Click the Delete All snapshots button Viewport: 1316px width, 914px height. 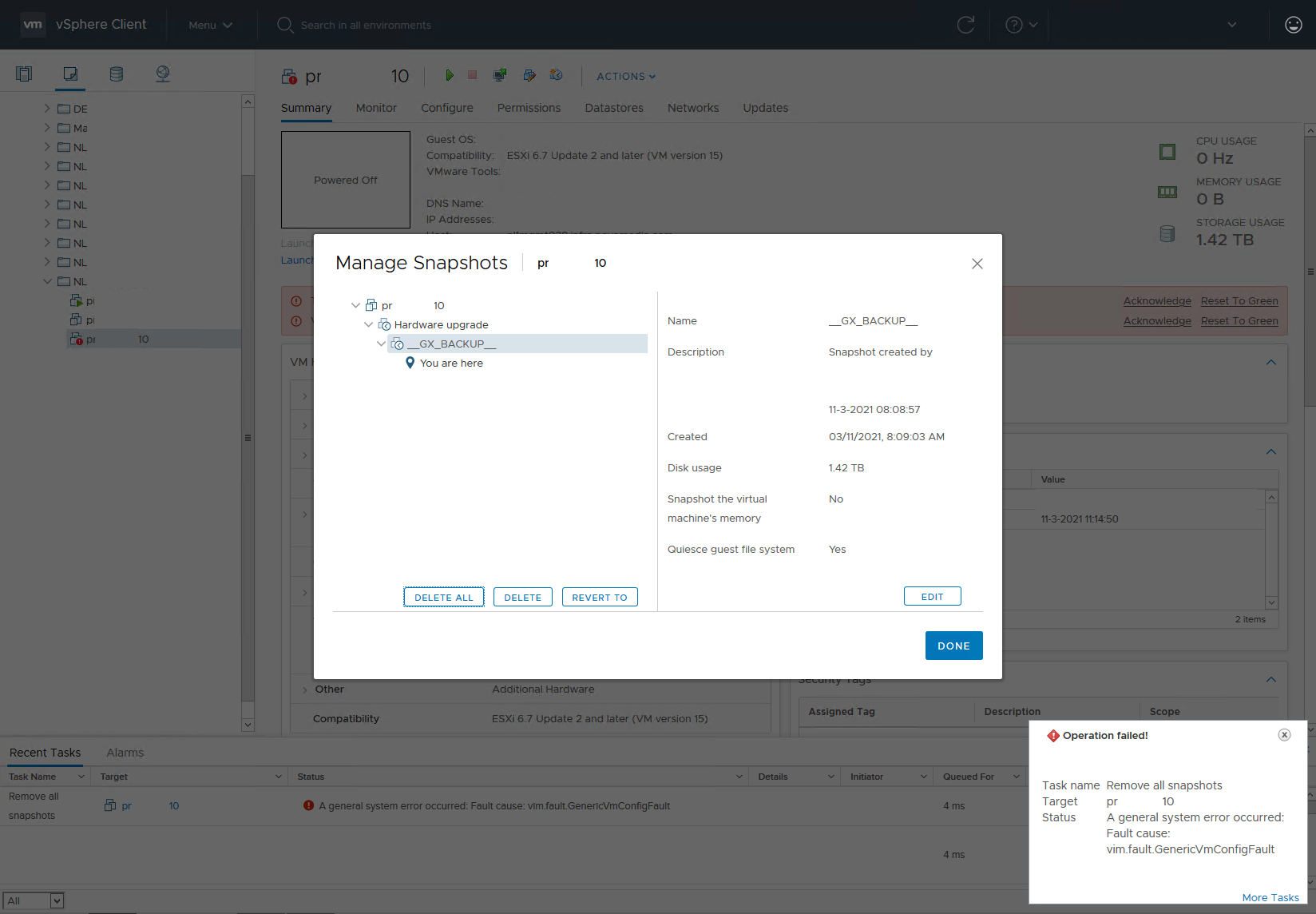click(443, 597)
